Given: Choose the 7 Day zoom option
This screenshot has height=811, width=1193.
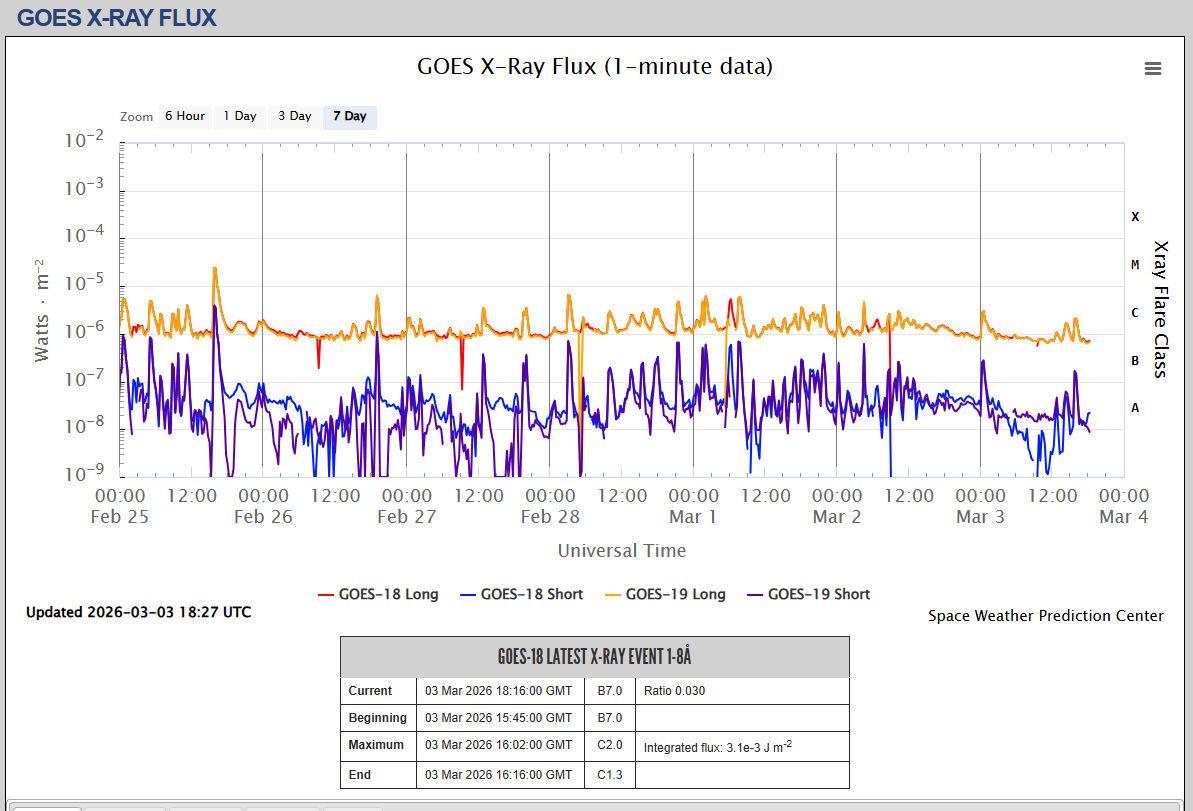Looking at the screenshot, I should point(350,116).
